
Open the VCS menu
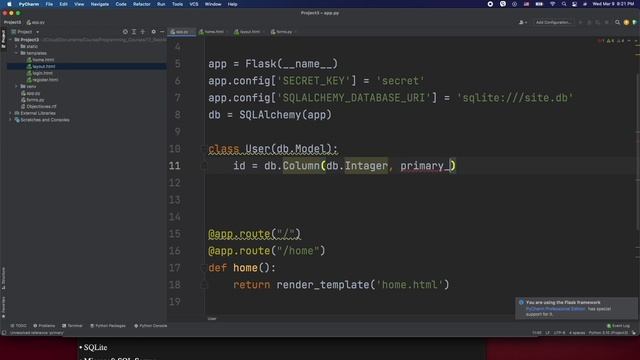[194, 4]
